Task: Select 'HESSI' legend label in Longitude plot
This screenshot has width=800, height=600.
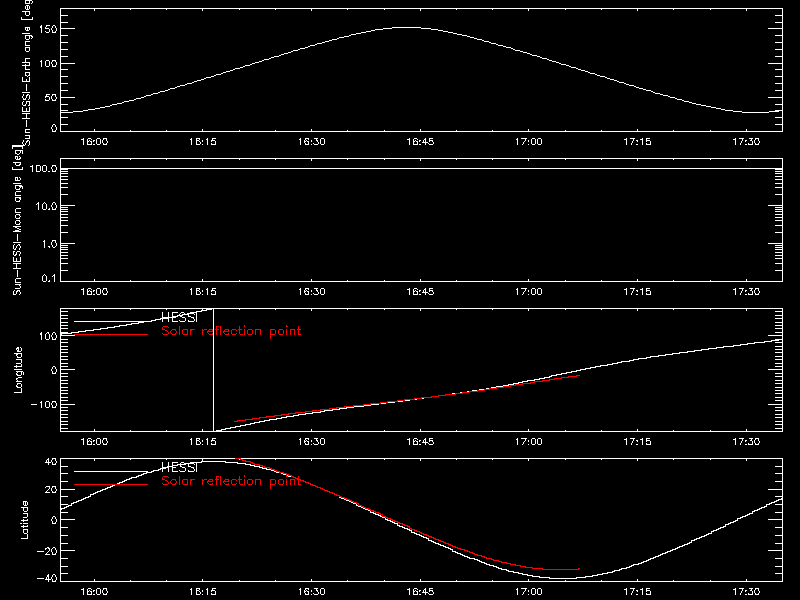Action: 179,317
